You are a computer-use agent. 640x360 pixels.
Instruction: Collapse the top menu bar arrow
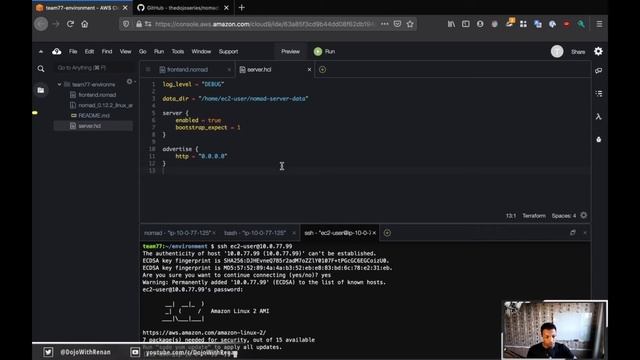coord(41,51)
